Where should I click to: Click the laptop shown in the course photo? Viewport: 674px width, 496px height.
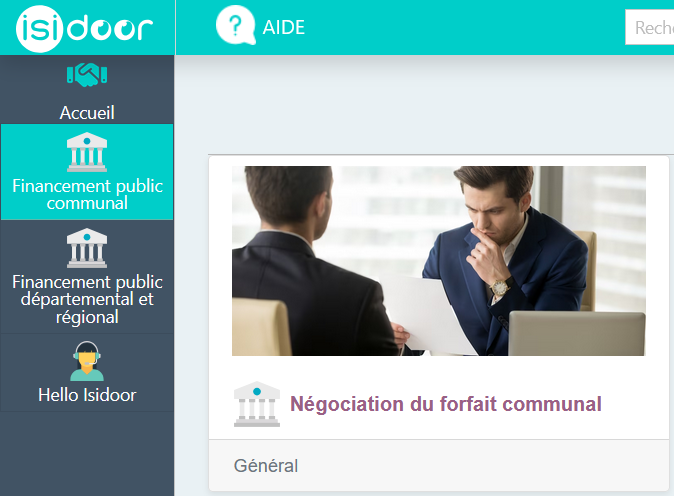tap(577, 334)
